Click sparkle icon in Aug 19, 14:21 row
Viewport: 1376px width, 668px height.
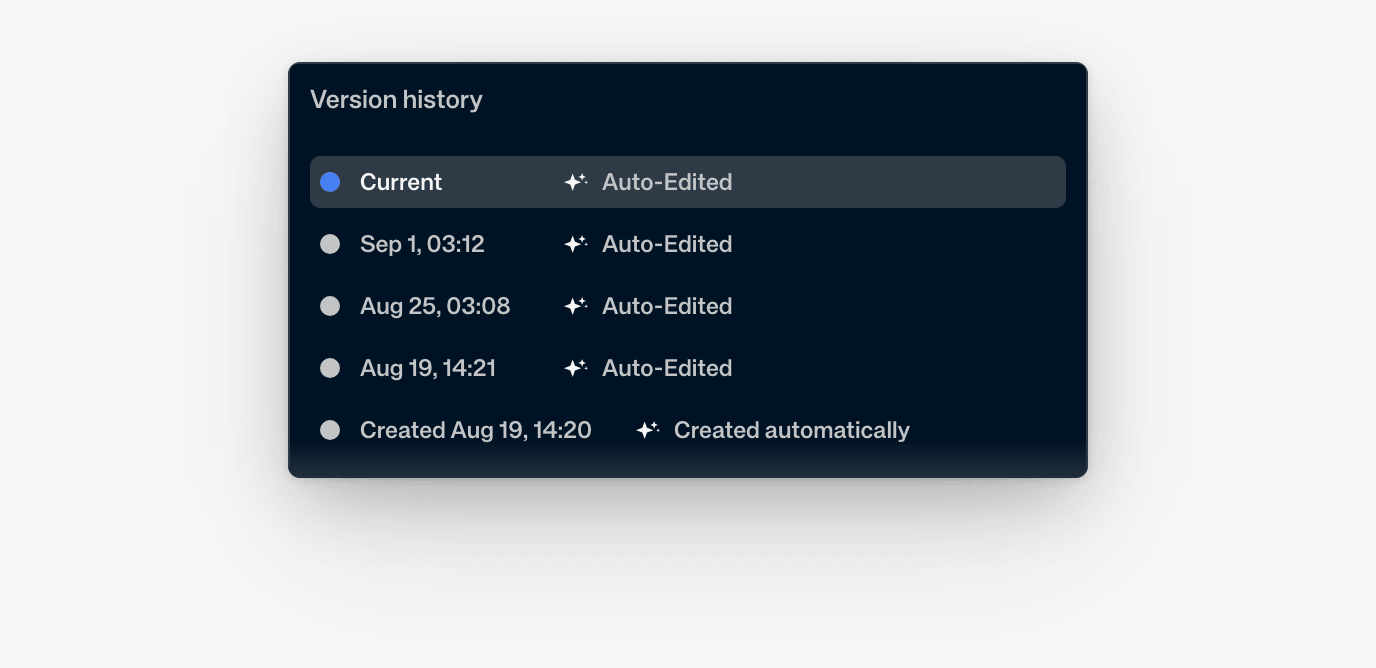click(x=575, y=368)
